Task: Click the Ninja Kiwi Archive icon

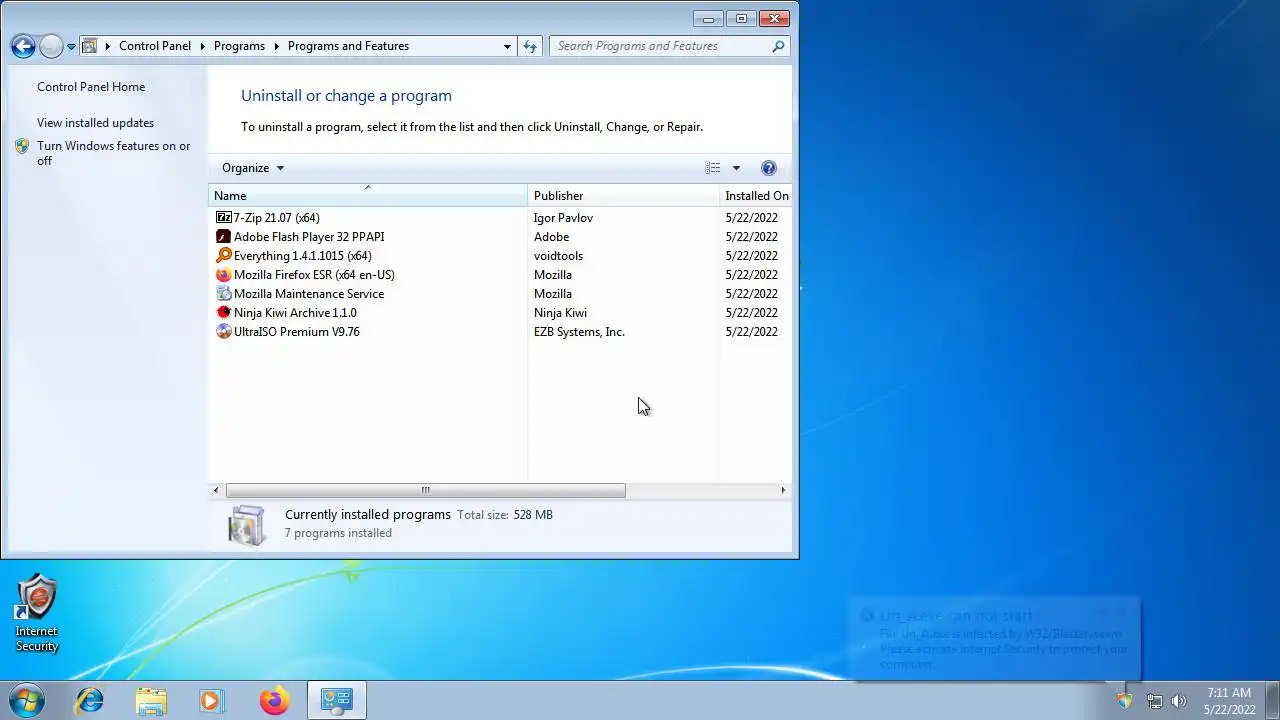Action: tap(224, 312)
